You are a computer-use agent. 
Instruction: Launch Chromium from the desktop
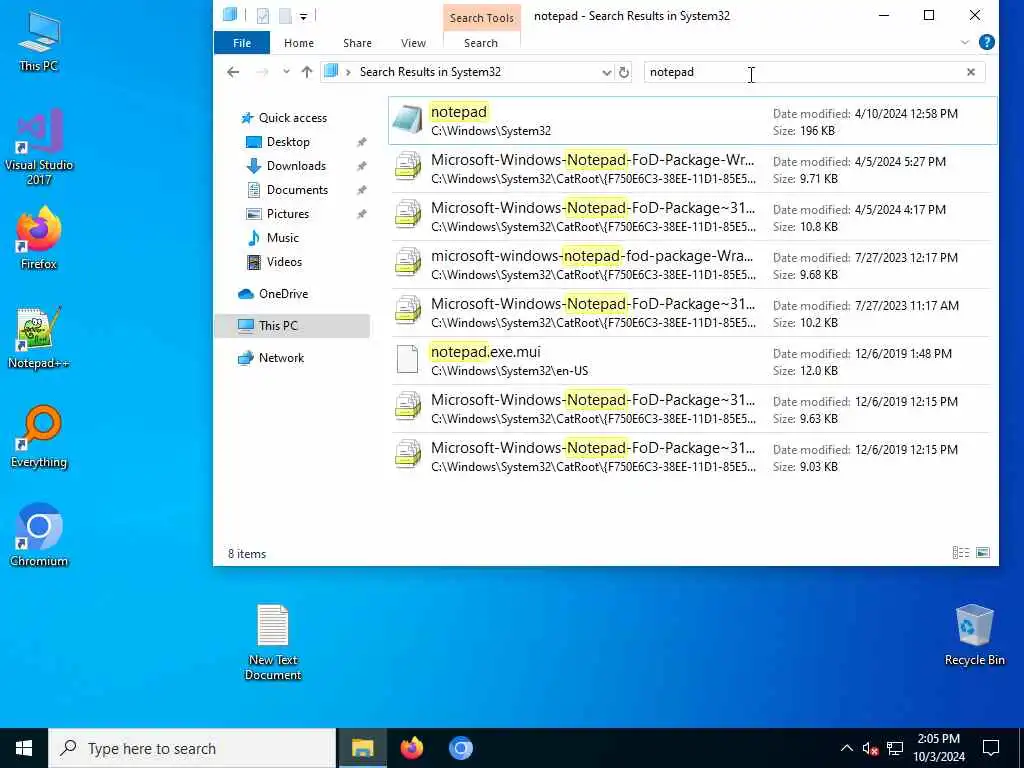(x=39, y=536)
